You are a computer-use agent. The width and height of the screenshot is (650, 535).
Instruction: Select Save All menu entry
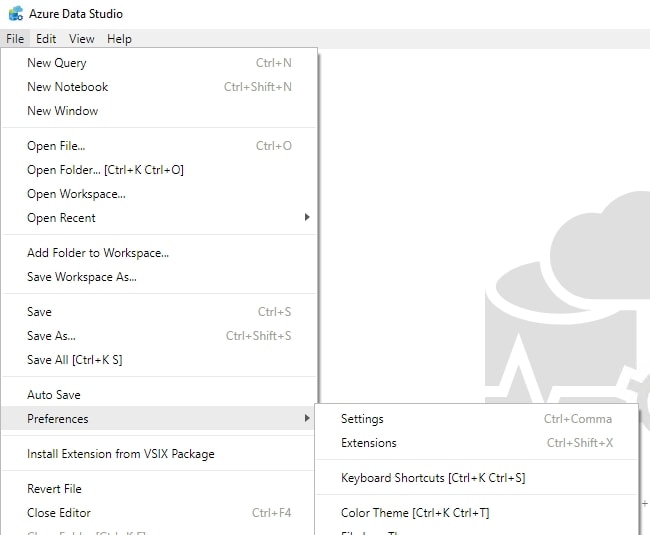tap(159, 360)
